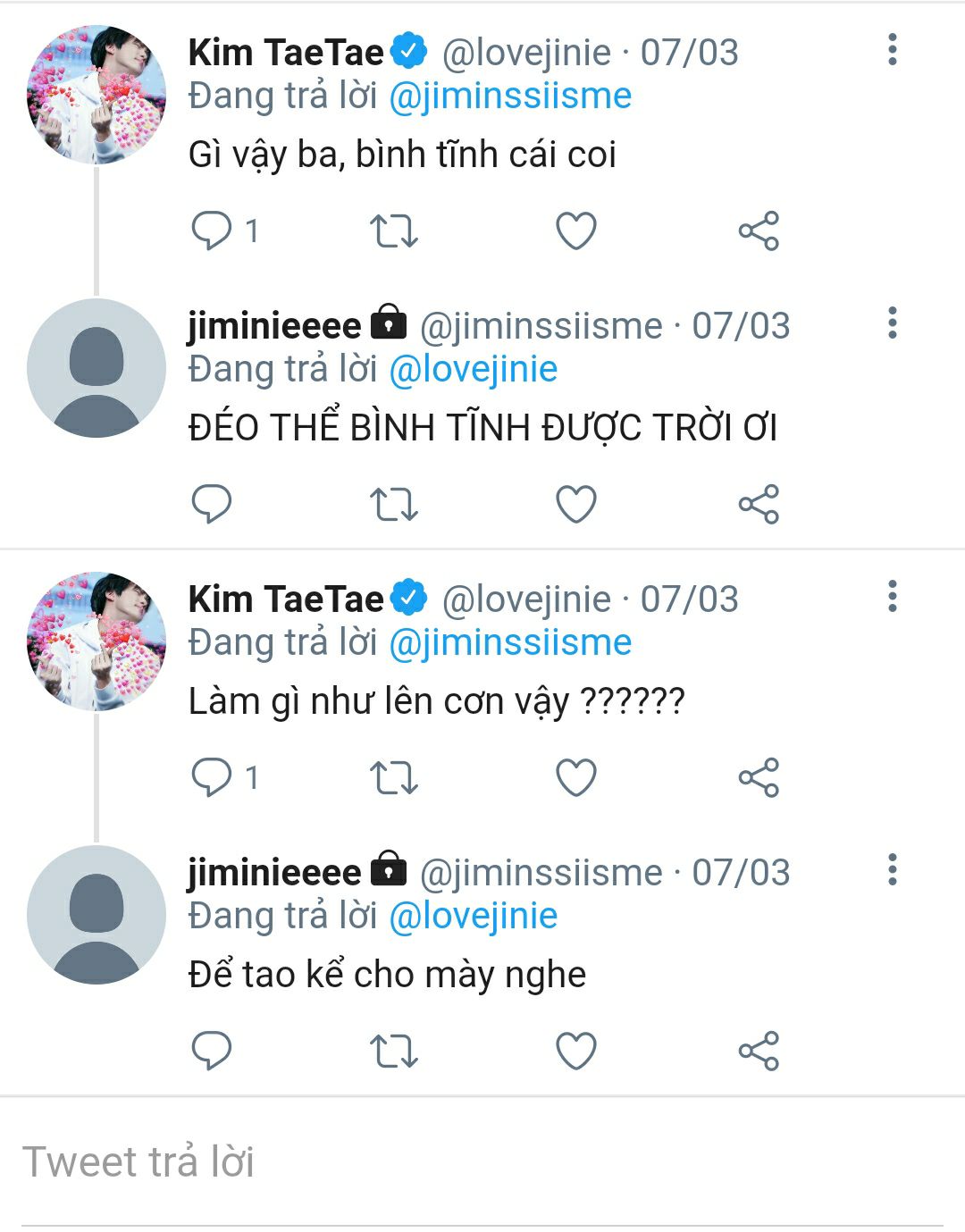Viewport: 965px width, 1232px height.
Task: Reply to tweet "Gì vậy ba, bình tĩnh cái coi"
Action: 212,230
